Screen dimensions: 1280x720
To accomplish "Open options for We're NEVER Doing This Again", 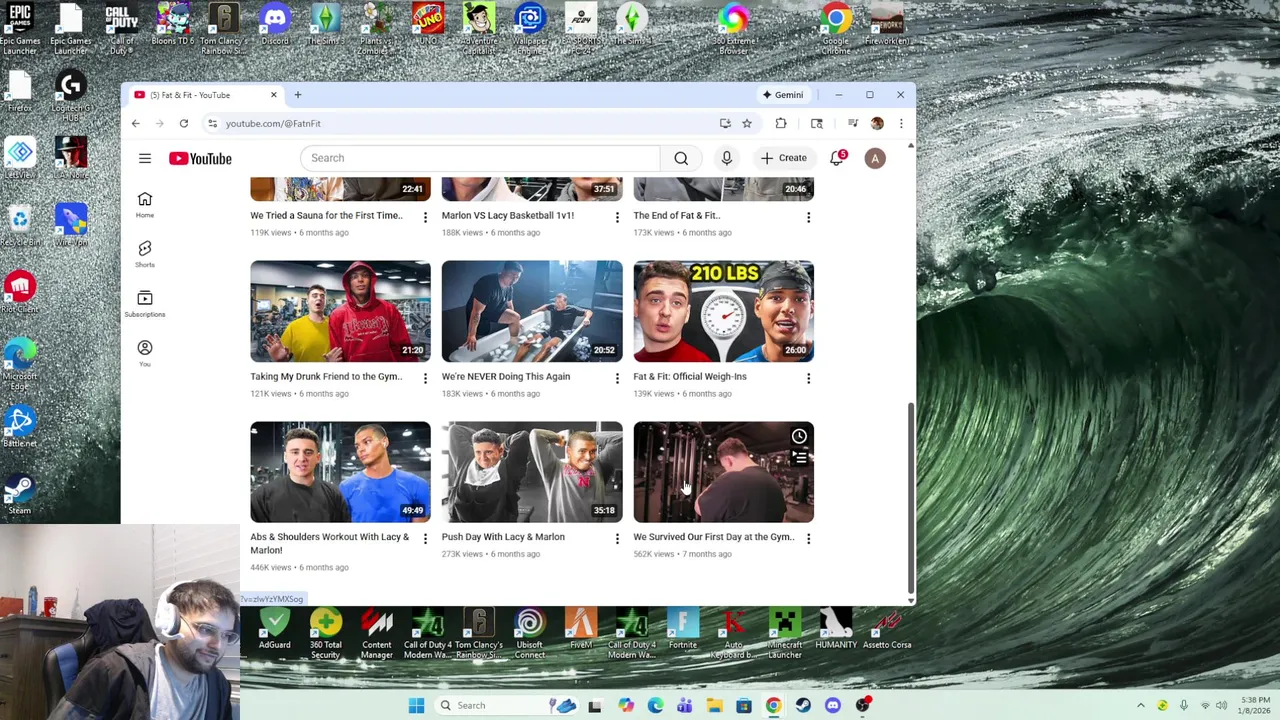I will click(617, 378).
